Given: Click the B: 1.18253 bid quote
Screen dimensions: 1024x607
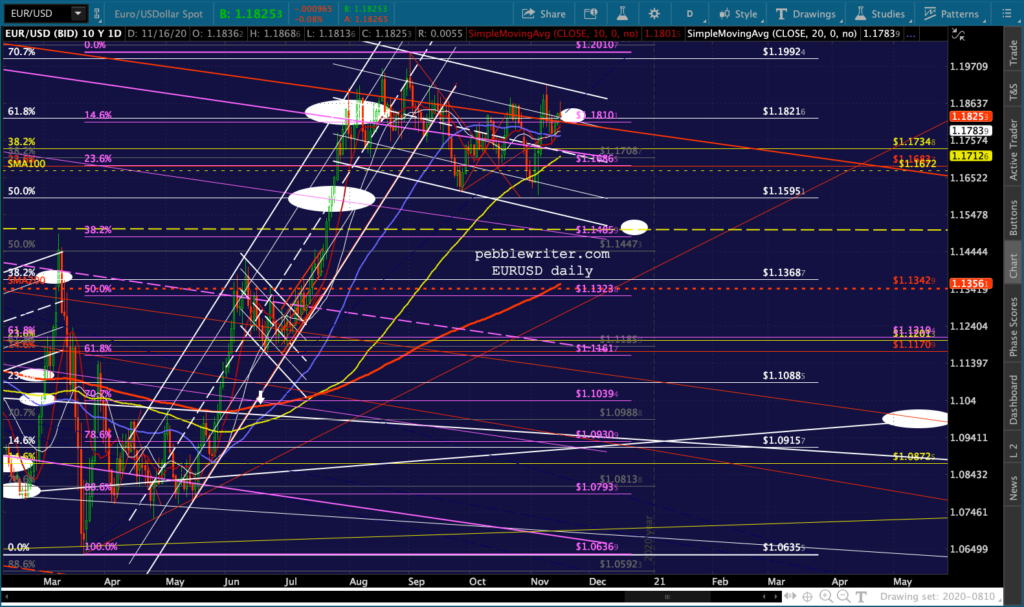Looking at the screenshot, I should click(251, 14).
